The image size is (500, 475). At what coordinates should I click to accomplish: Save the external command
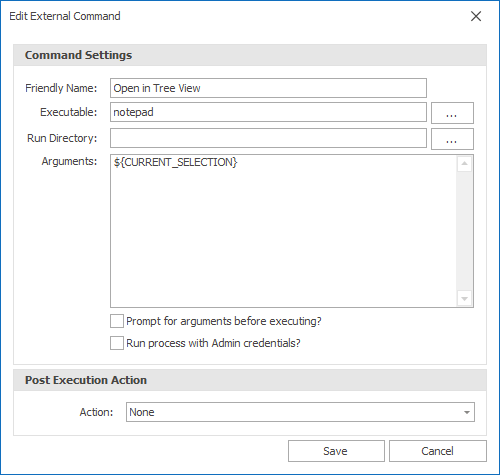coord(336,451)
